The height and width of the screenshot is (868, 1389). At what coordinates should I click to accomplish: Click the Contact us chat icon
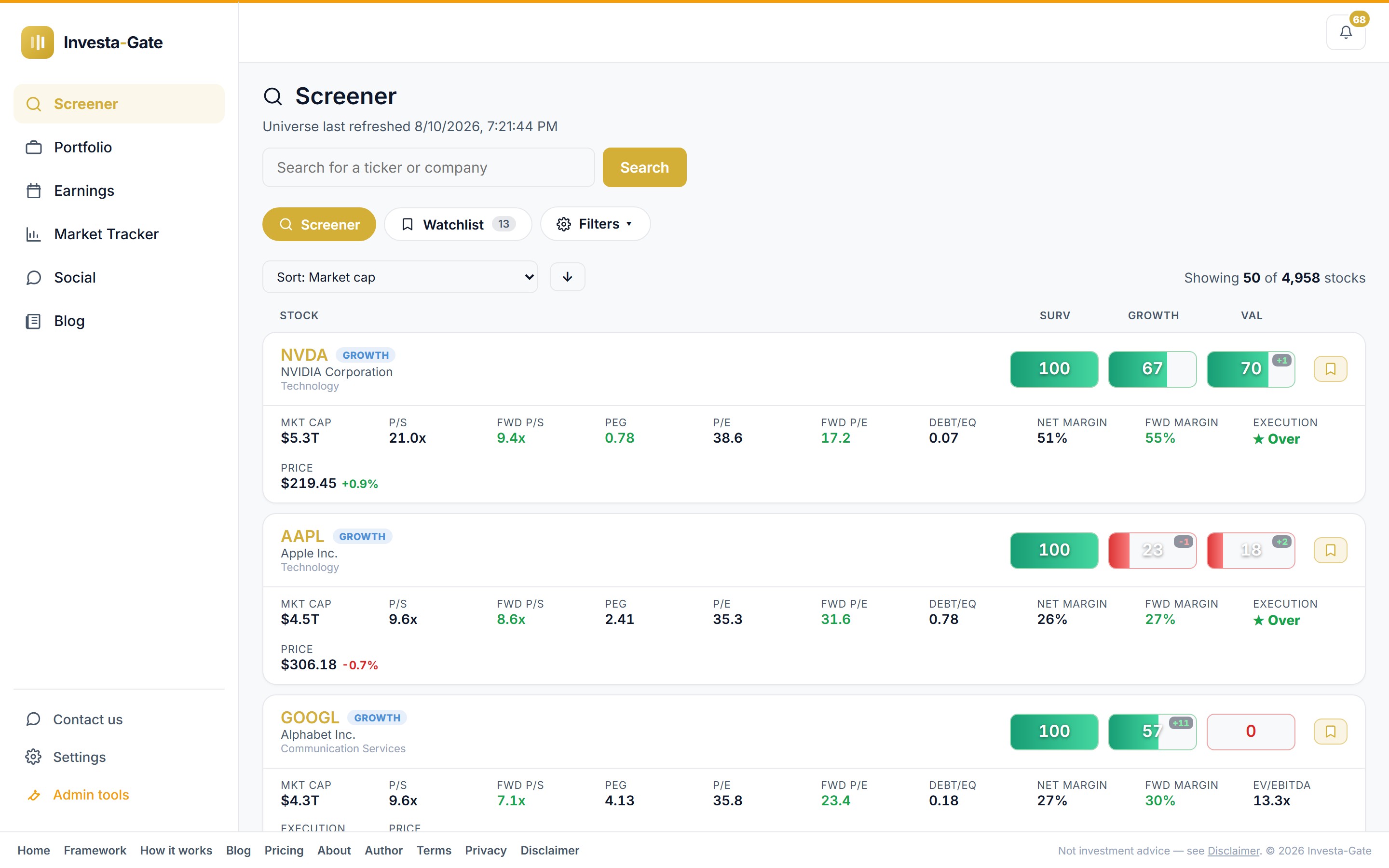coord(33,719)
